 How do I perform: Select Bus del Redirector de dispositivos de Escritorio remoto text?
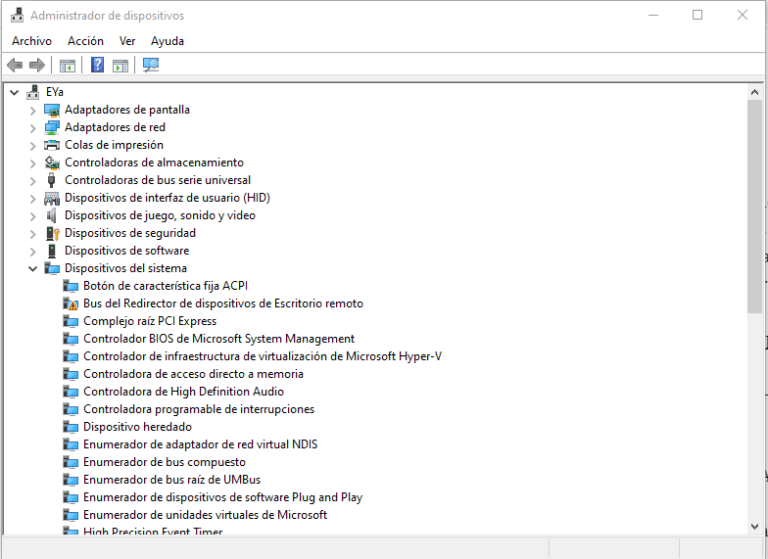tap(223, 304)
